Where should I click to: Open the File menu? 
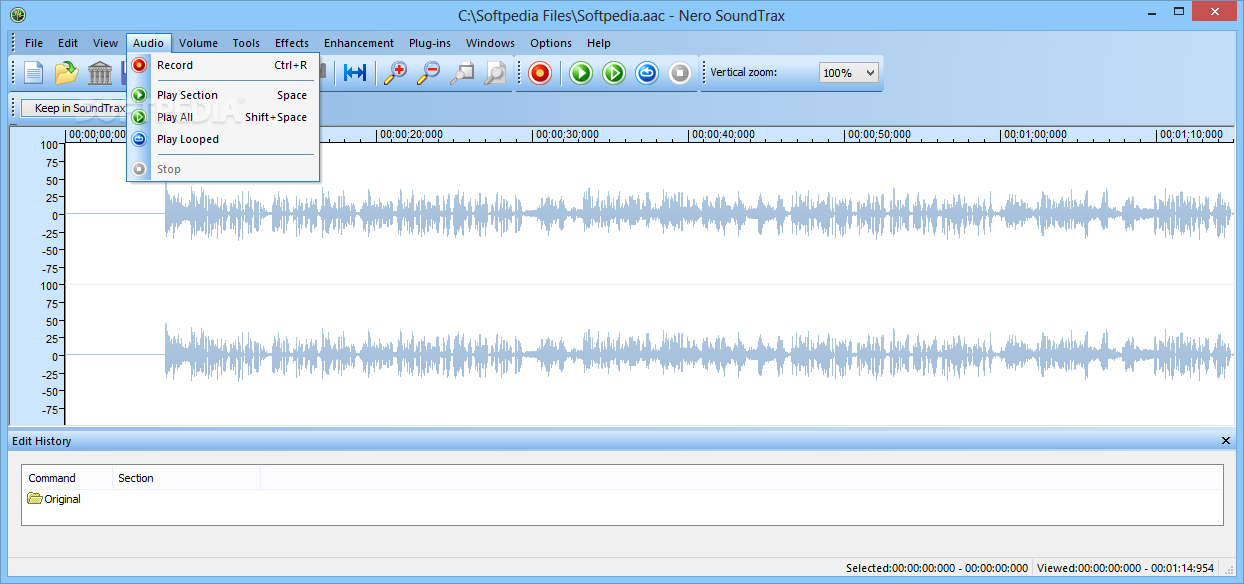coord(34,43)
